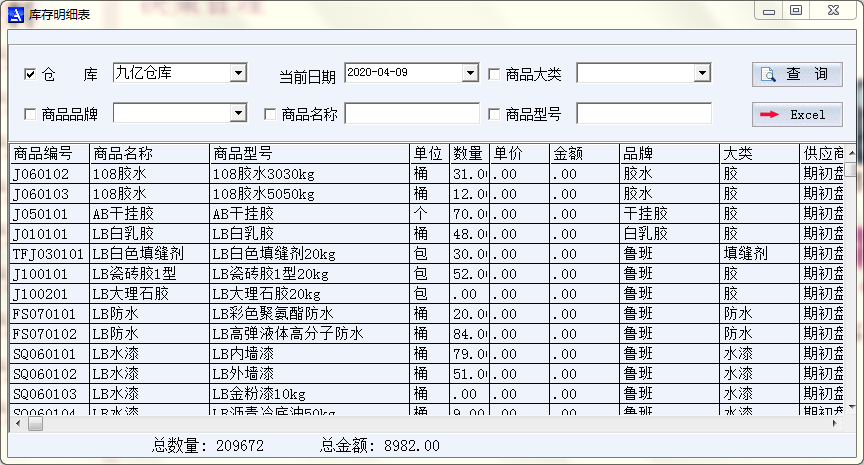Screen dimensions: 864x465
Task: Click the LB白色填缝剂20kg model cell
Action: click(310, 254)
